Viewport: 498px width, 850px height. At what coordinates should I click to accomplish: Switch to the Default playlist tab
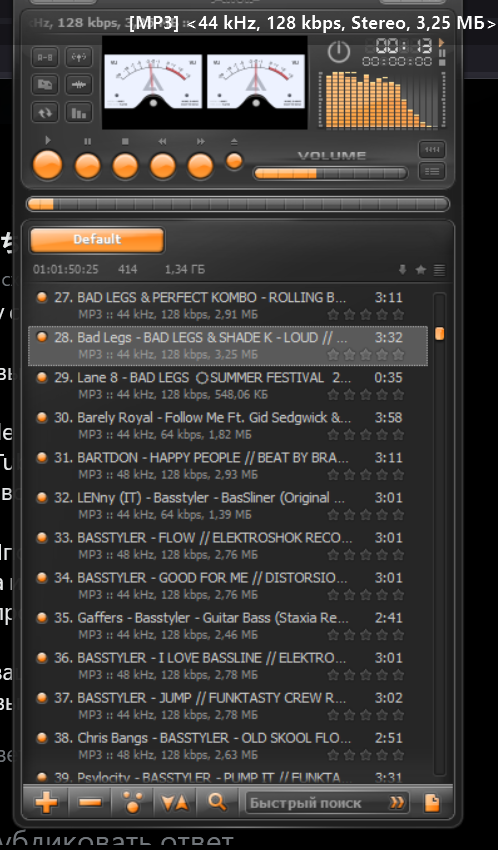[x=97, y=240]
